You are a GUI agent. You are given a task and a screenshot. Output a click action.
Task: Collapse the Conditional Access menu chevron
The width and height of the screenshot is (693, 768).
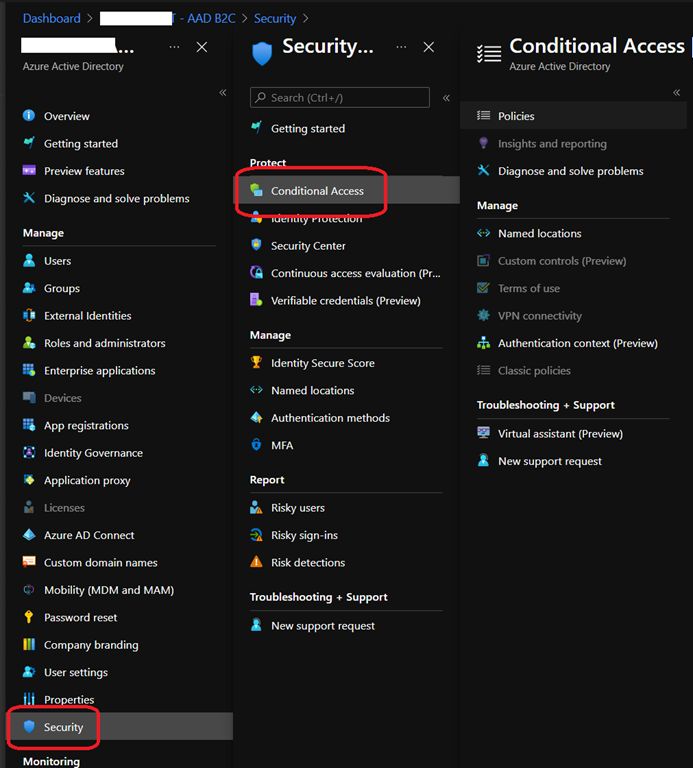[677, 93]
